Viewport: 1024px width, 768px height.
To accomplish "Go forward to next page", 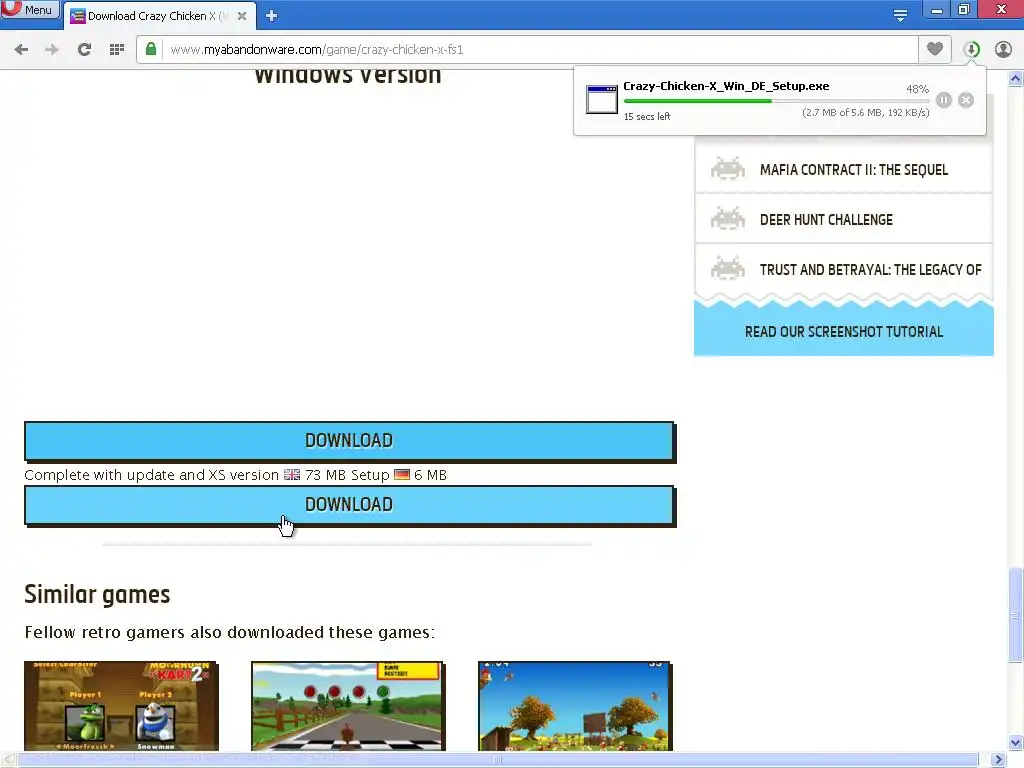I will coord(52,50).
